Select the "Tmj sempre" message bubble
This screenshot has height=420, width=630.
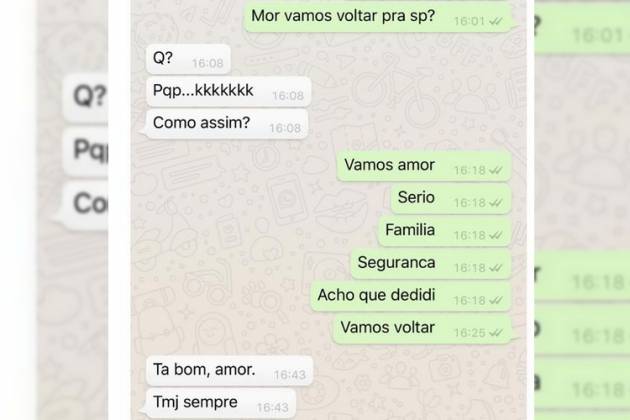click(x=220, y=403)
